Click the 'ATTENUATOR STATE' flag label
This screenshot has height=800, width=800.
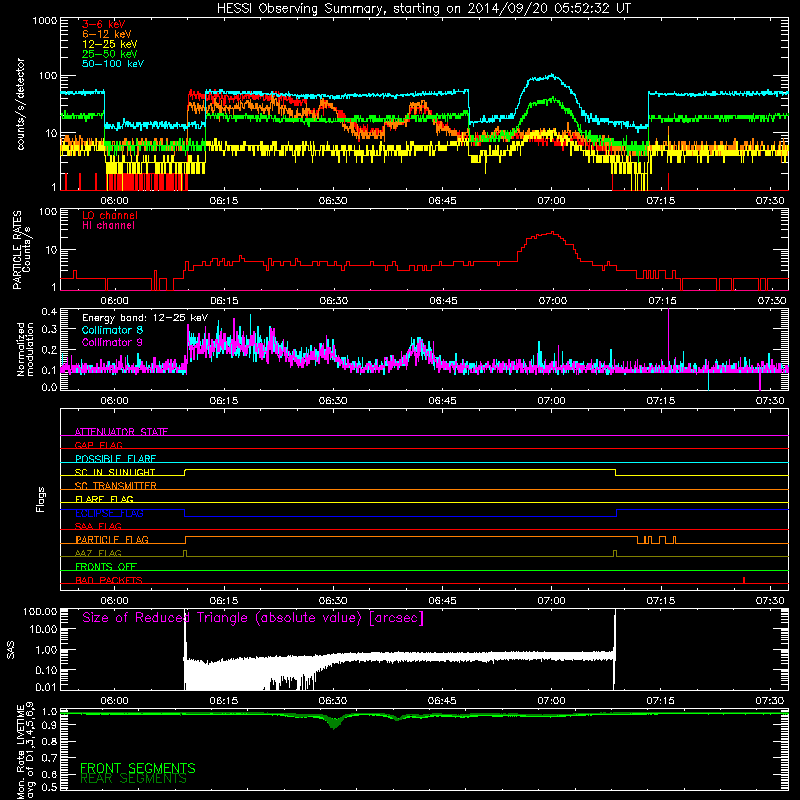pos(121,432)
